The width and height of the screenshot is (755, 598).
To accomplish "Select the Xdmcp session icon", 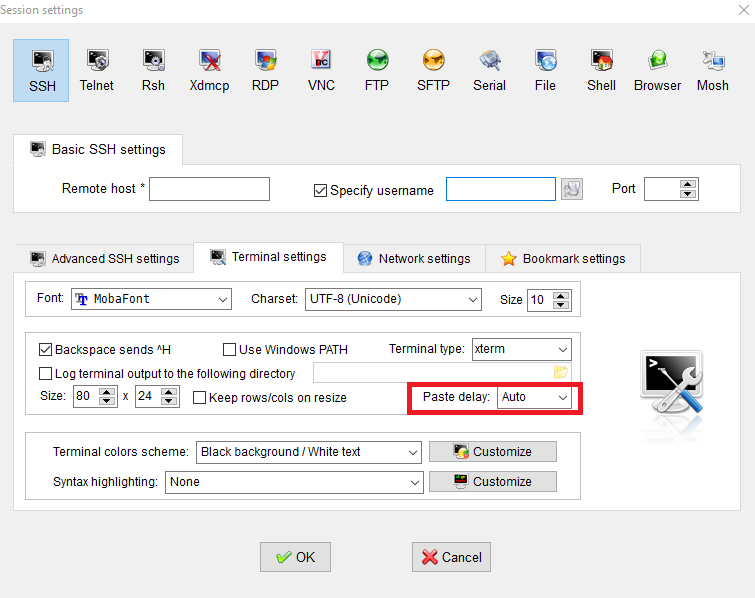I will click(x=209, y=70).
